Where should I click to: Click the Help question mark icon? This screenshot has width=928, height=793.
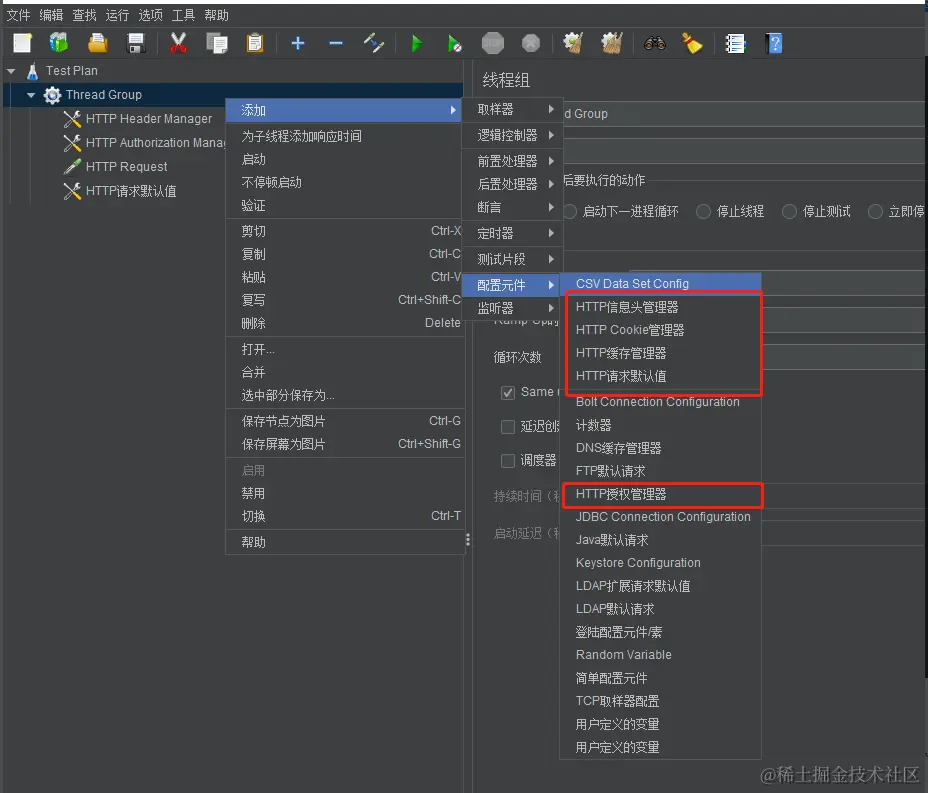point(774,43)
